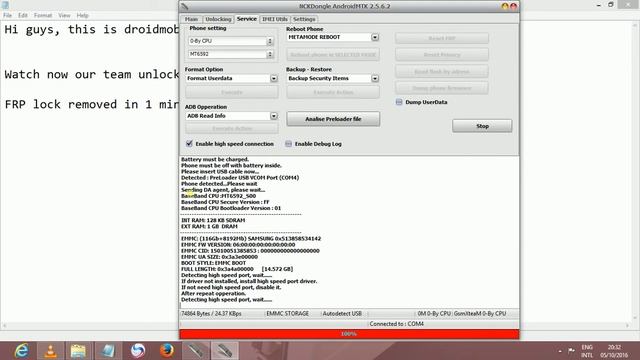Minimize NCKDongle with the yellow button

coord(505,6)
